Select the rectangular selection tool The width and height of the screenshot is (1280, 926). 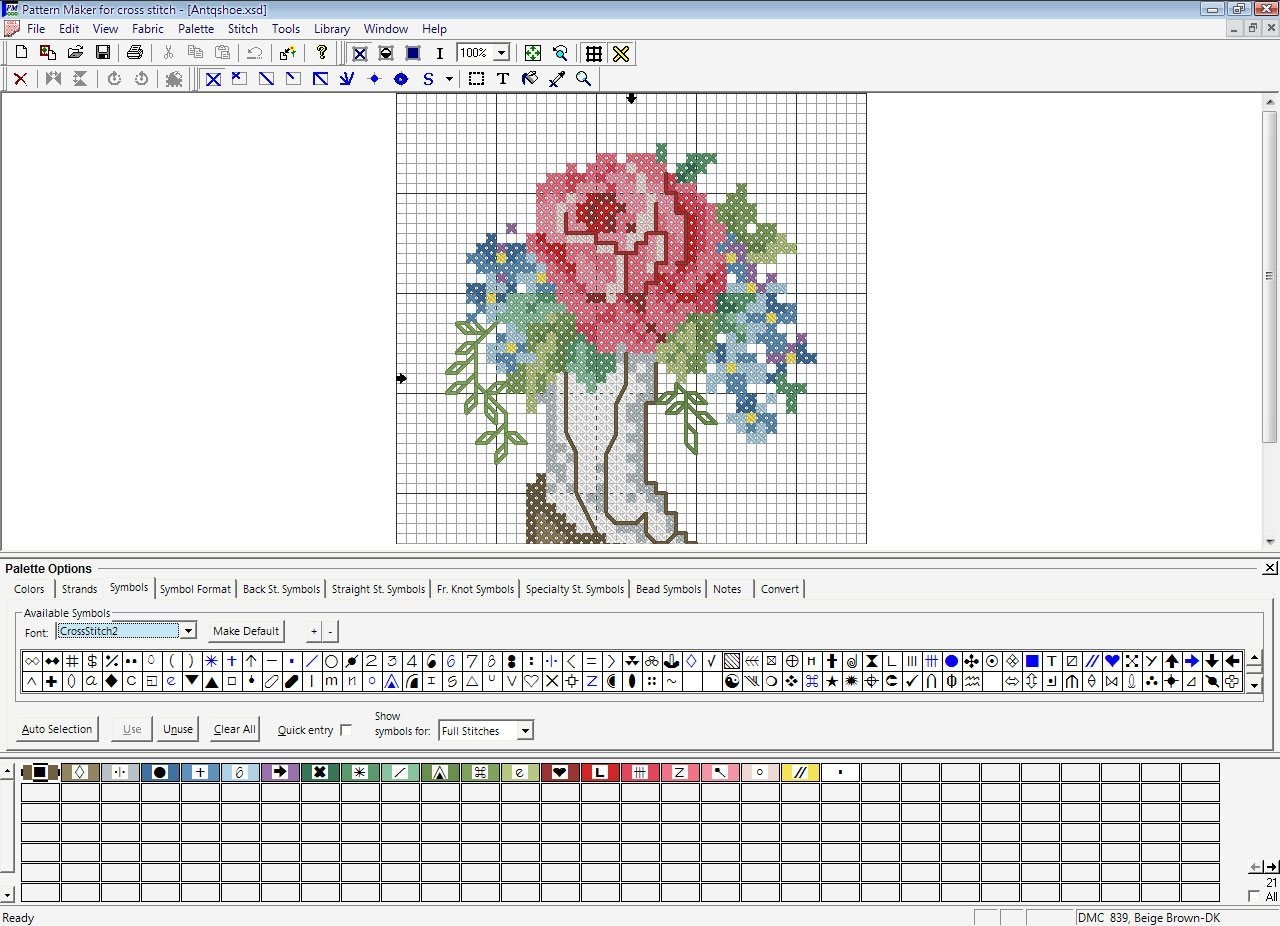476,79
